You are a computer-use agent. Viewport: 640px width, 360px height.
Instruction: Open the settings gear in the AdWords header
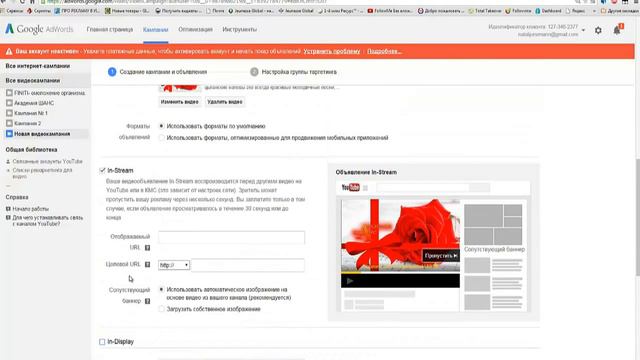598,30
